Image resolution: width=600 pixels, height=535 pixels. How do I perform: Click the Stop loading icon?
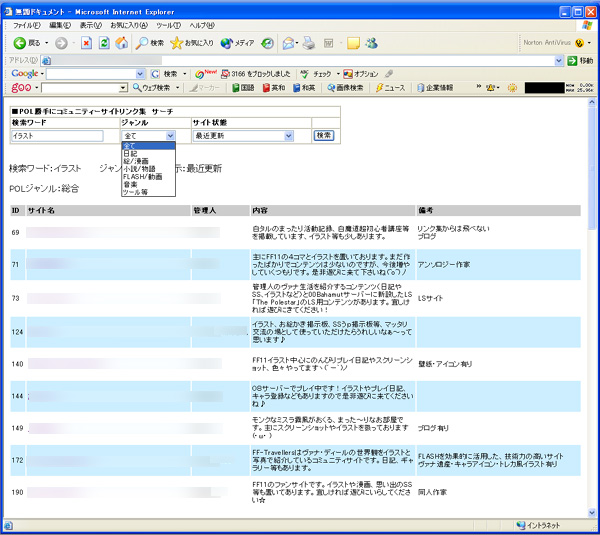pos(87,43)
